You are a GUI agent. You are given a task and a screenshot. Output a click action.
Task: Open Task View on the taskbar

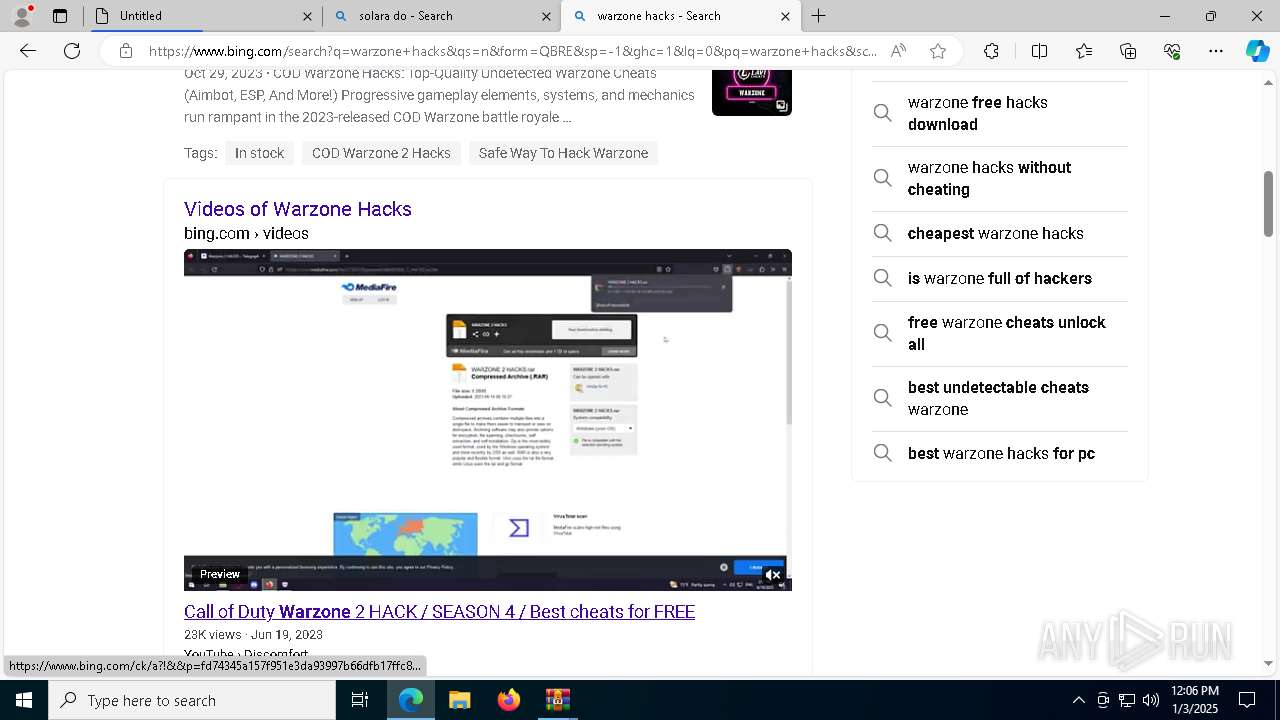360,700
